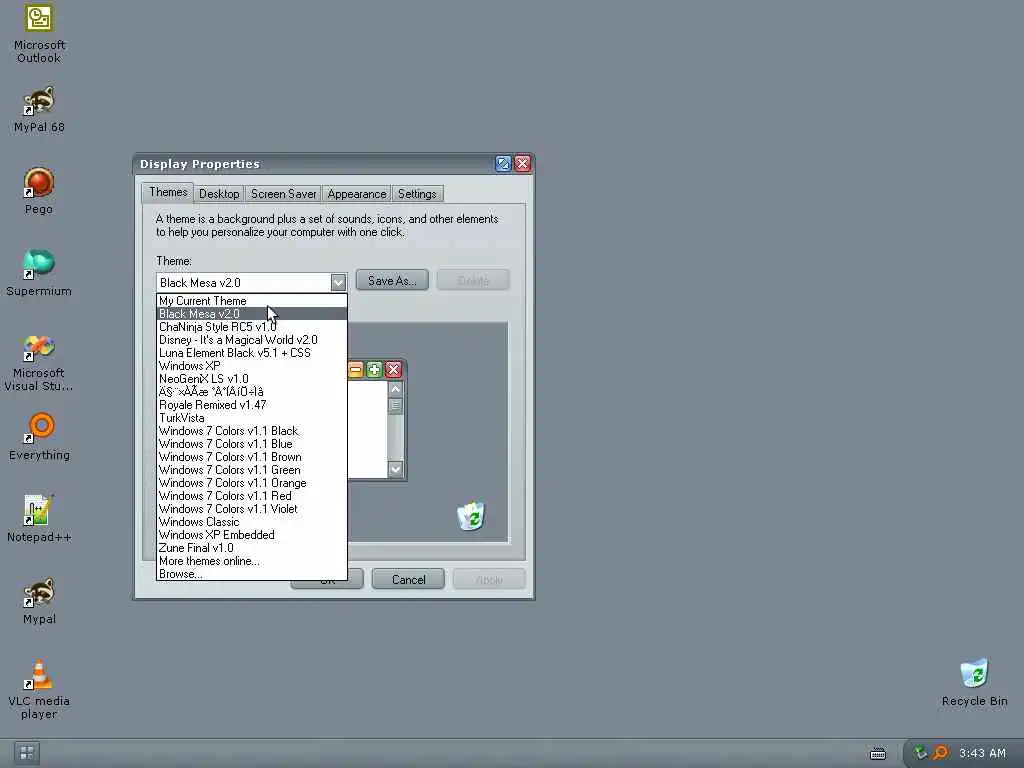1024x768 pixels.
Task: Close the Display Properties dialog
Action: pyautogui.click(x=522, y=164)
